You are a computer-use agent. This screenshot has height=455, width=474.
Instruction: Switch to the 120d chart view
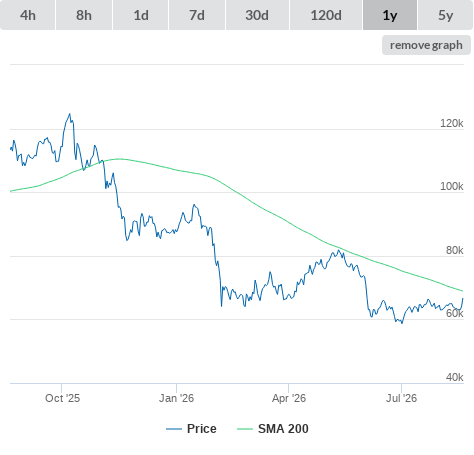[x=326, y=15]
